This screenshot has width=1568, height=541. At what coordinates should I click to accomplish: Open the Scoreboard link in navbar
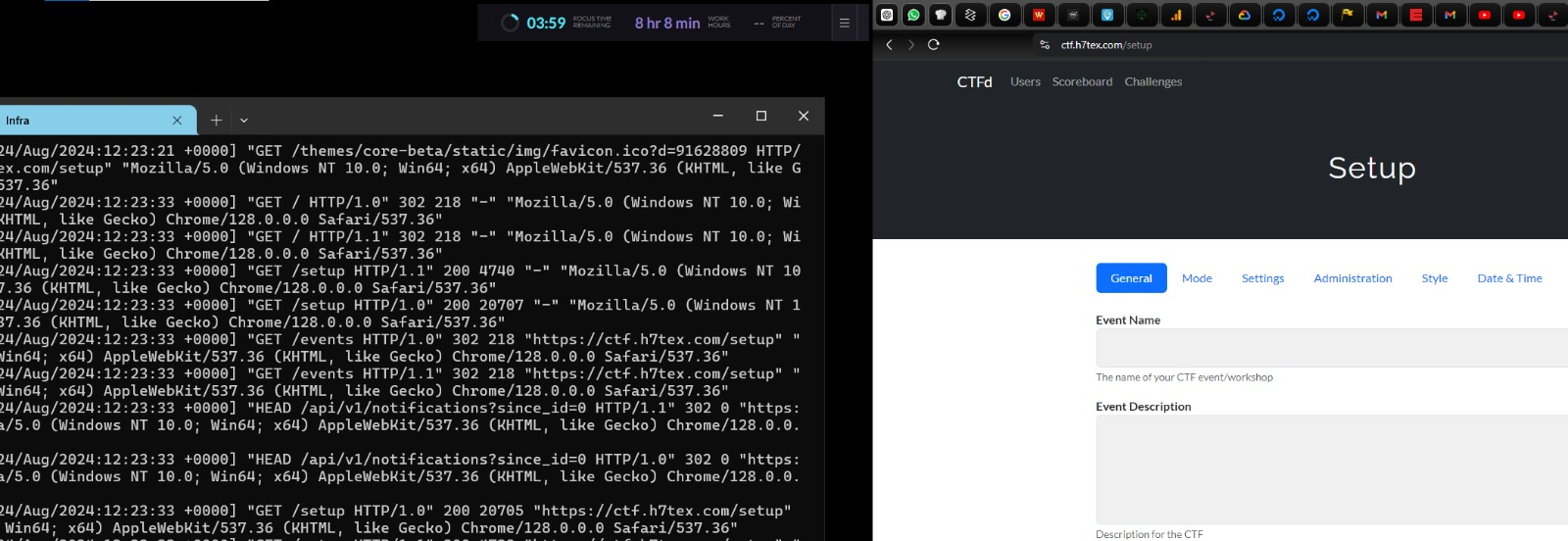[x=1082, y=82]
